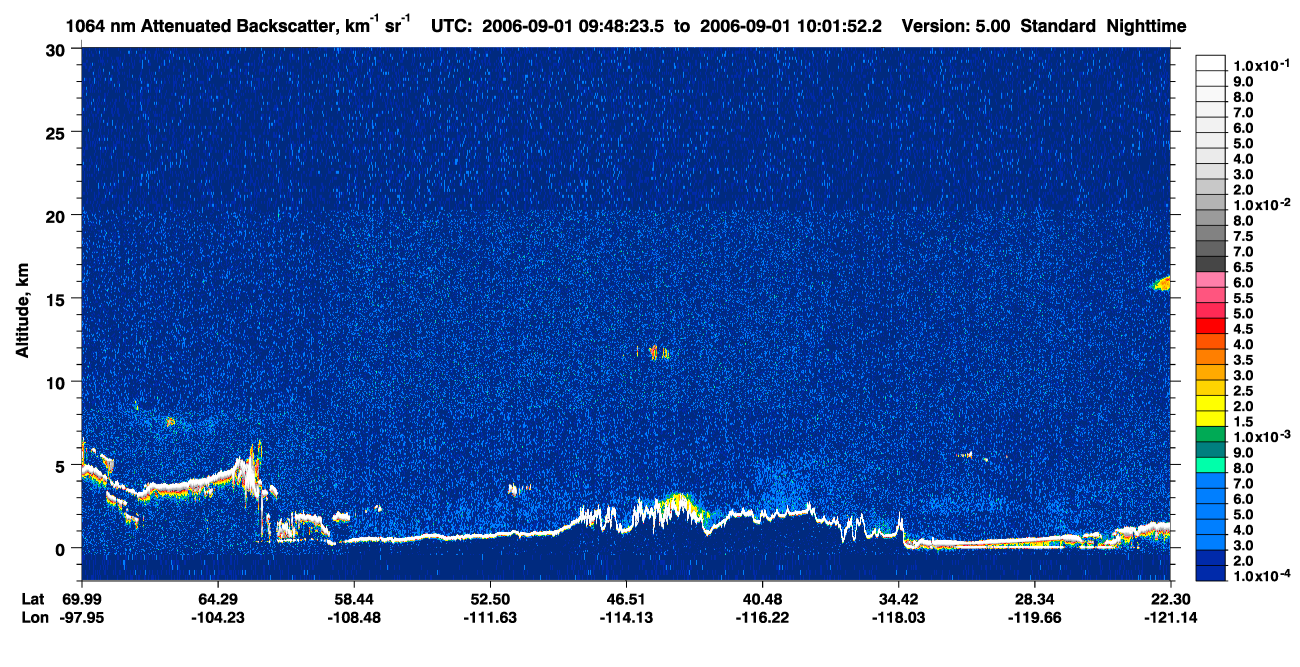Select longitude value -119.66

(x=1034, y=618)
